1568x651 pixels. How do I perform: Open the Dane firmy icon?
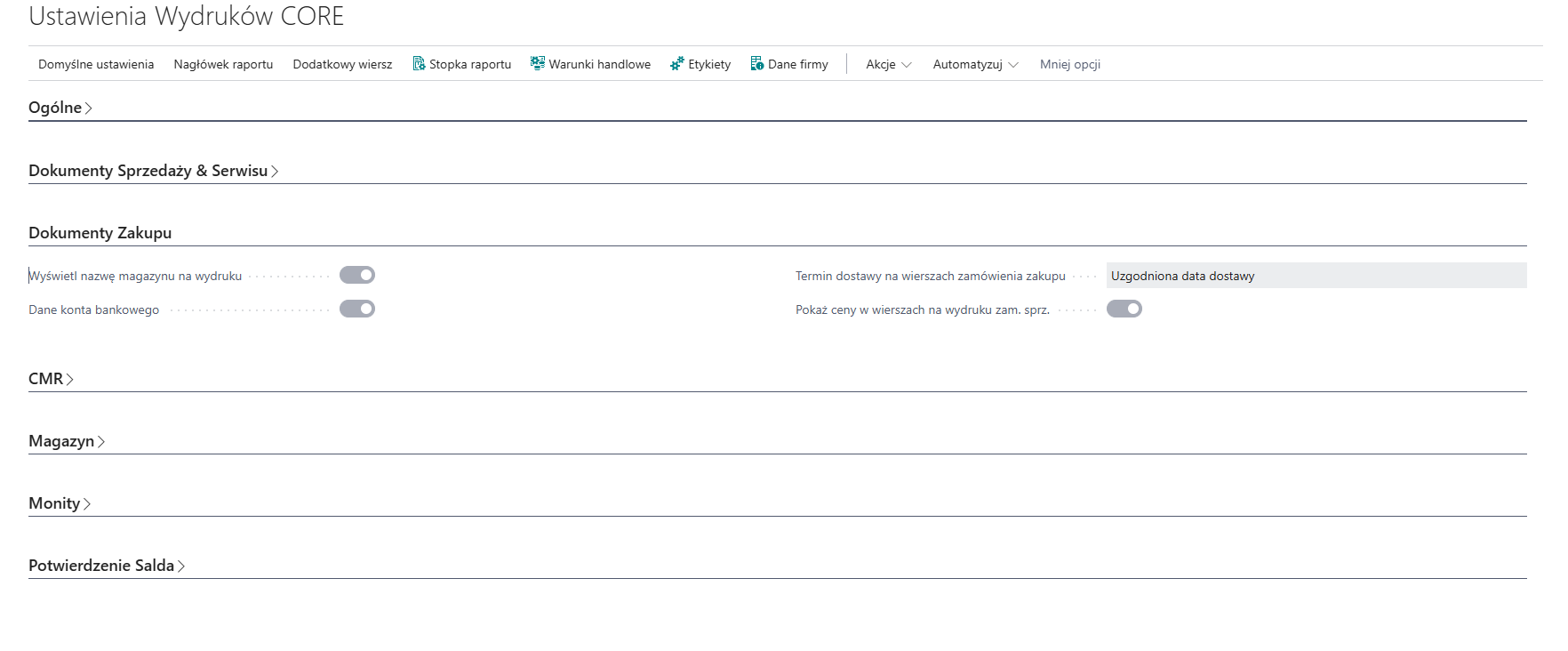pos(756,64)
